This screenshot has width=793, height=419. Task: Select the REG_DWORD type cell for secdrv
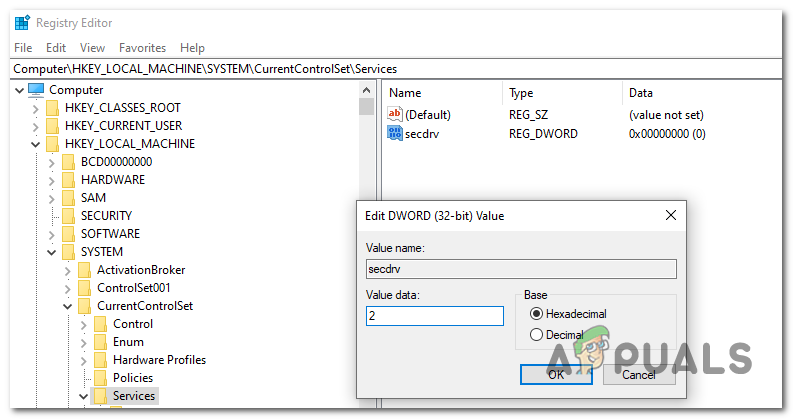click(543, 134)
